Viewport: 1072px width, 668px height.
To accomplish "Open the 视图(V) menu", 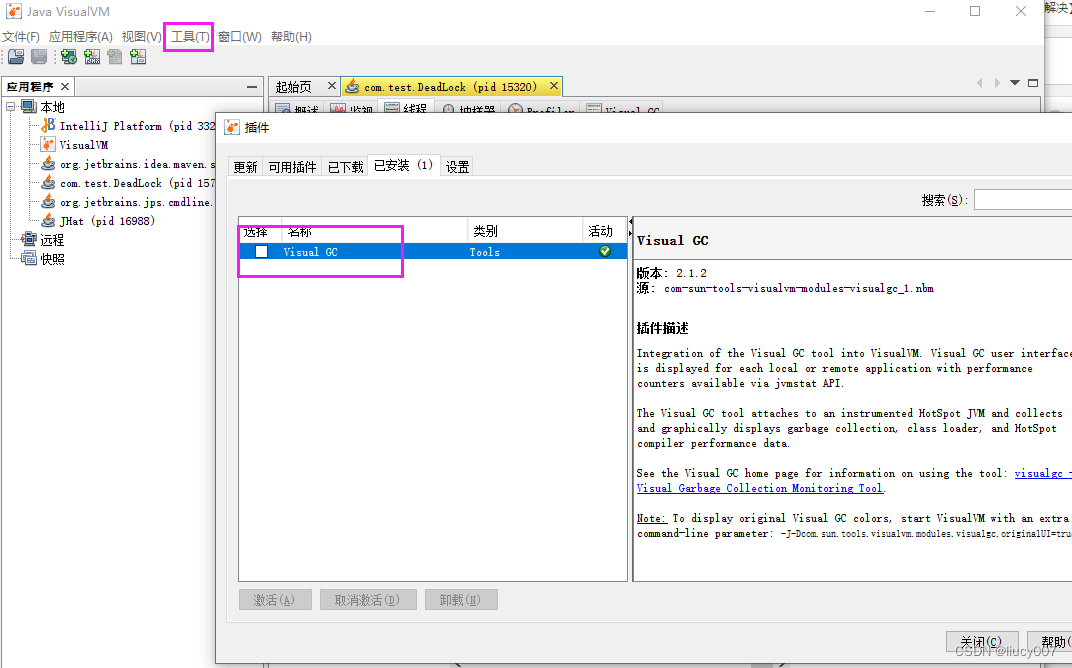I will pyautogui.click(x=142, y=36).
